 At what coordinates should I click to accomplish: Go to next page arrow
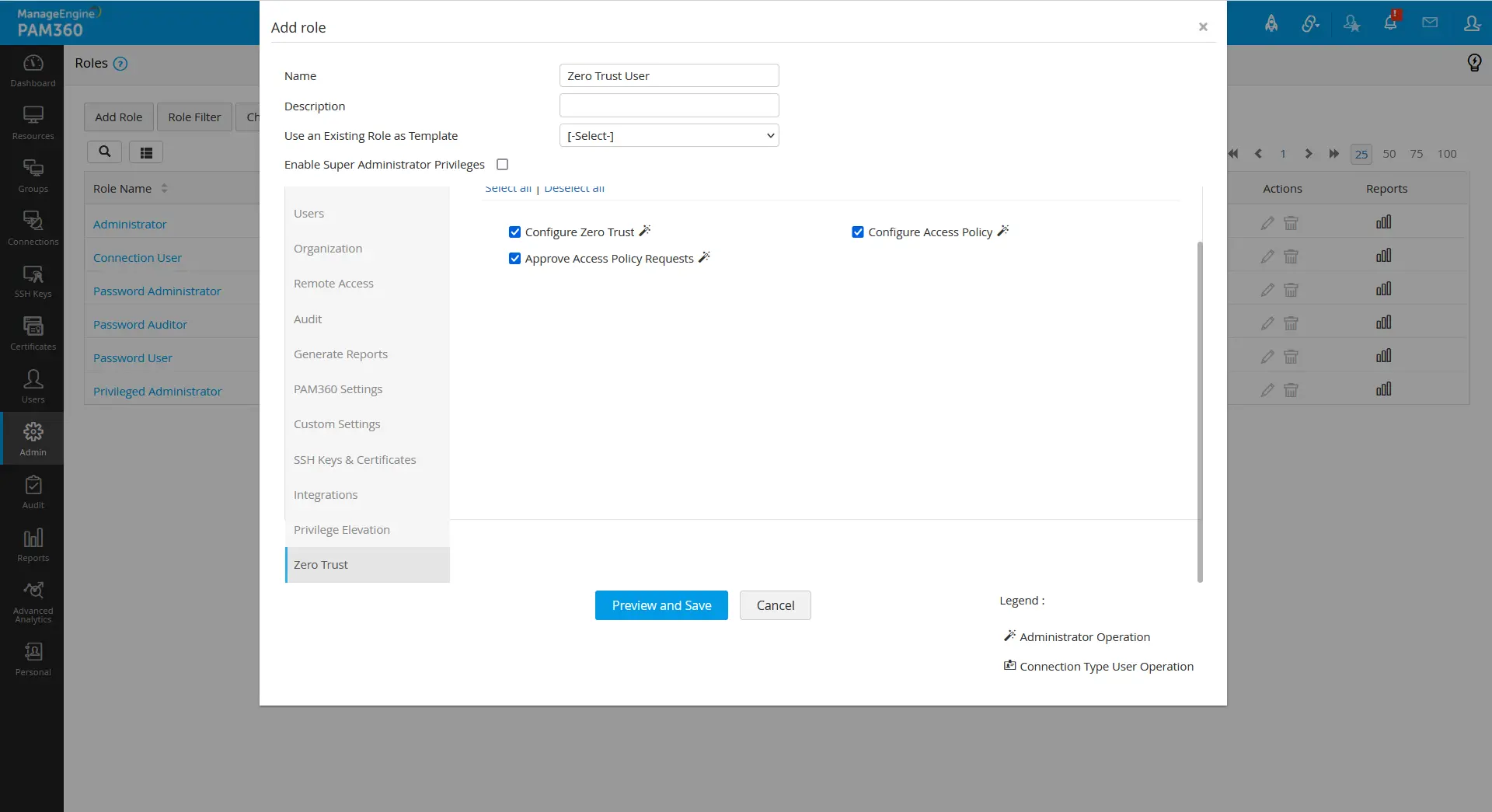tap(1309, 154)
